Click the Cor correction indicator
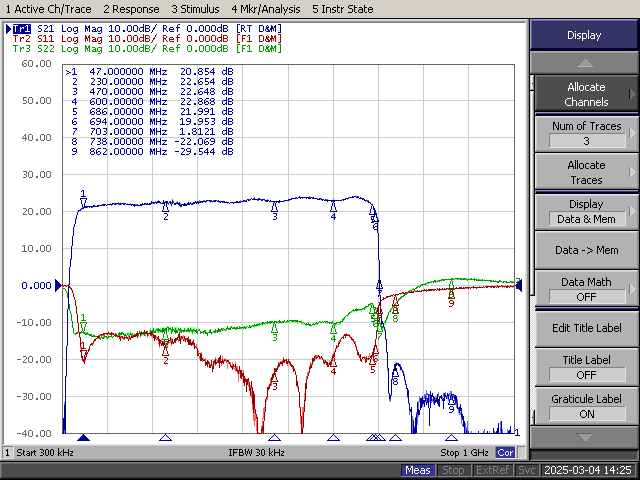 coord(505,453)
